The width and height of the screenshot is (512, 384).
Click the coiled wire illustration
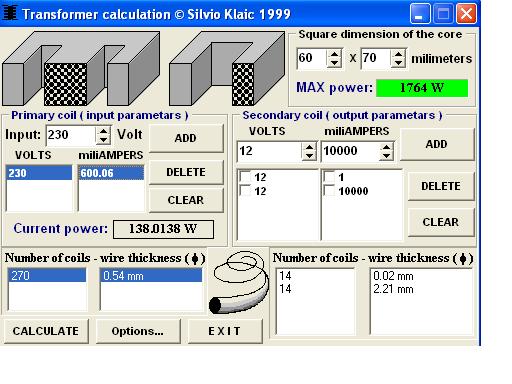tap(239, 282)
